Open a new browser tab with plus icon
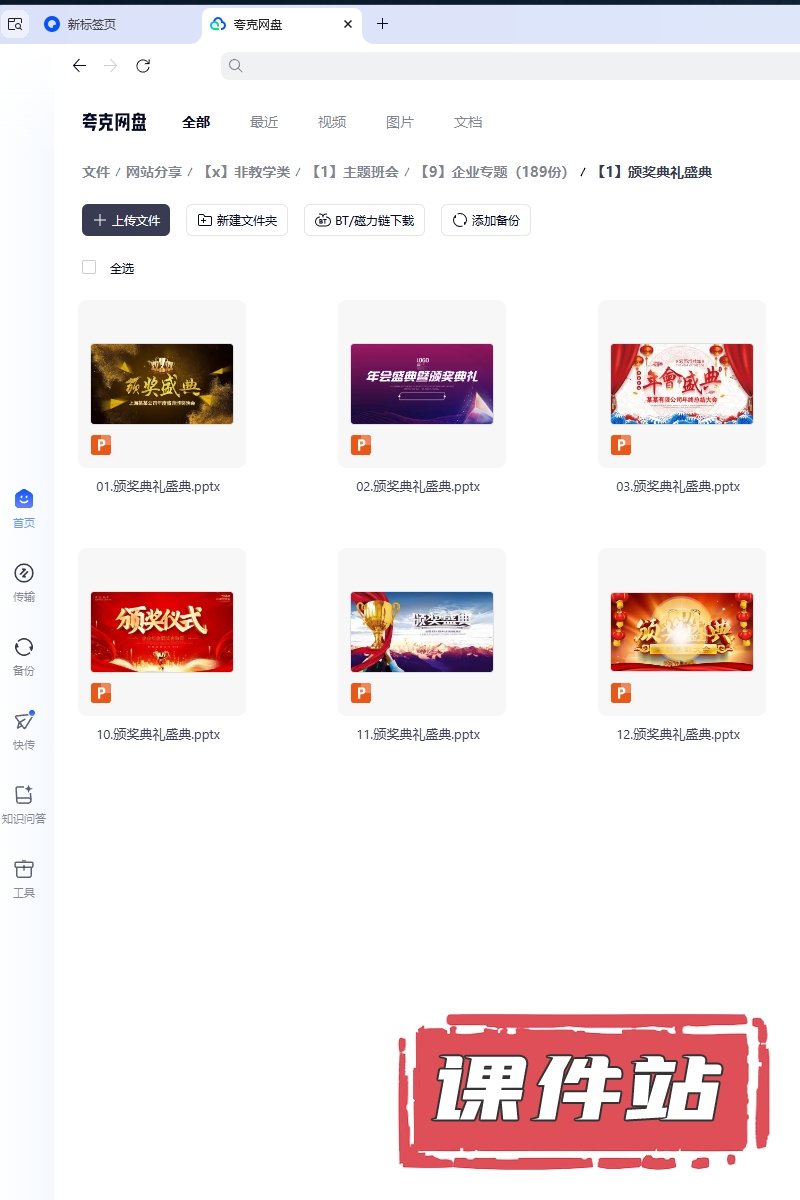 (382, 24)
